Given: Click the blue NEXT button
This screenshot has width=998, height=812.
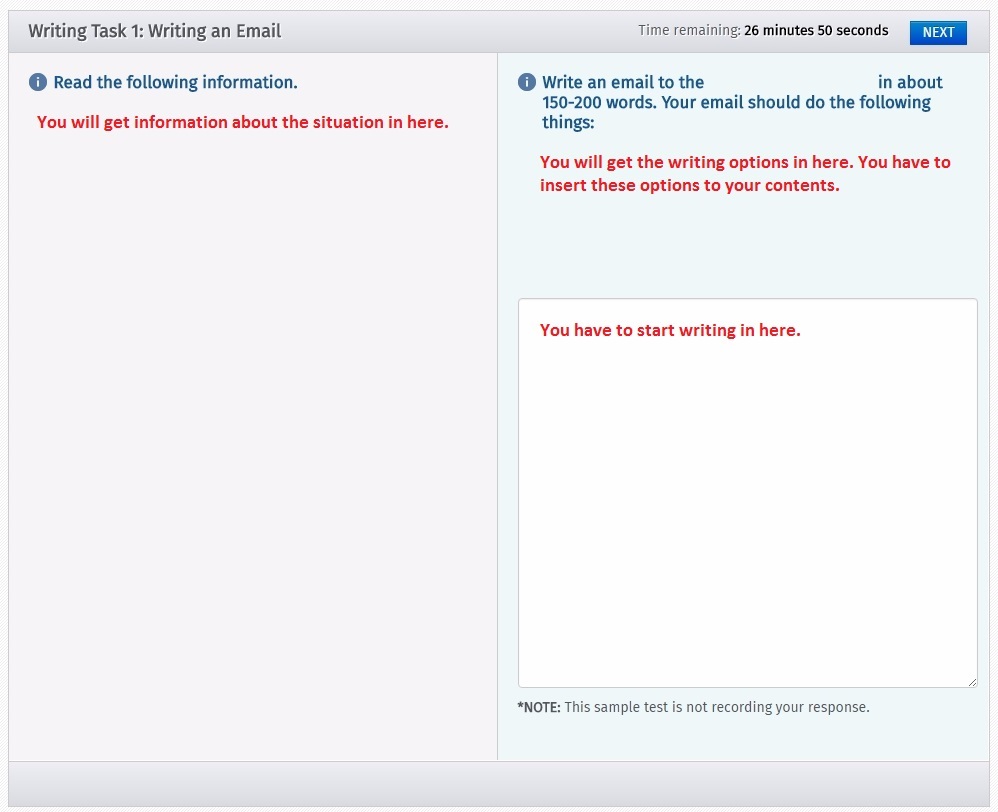Looking at the screenshot, I should pos(938,32).
